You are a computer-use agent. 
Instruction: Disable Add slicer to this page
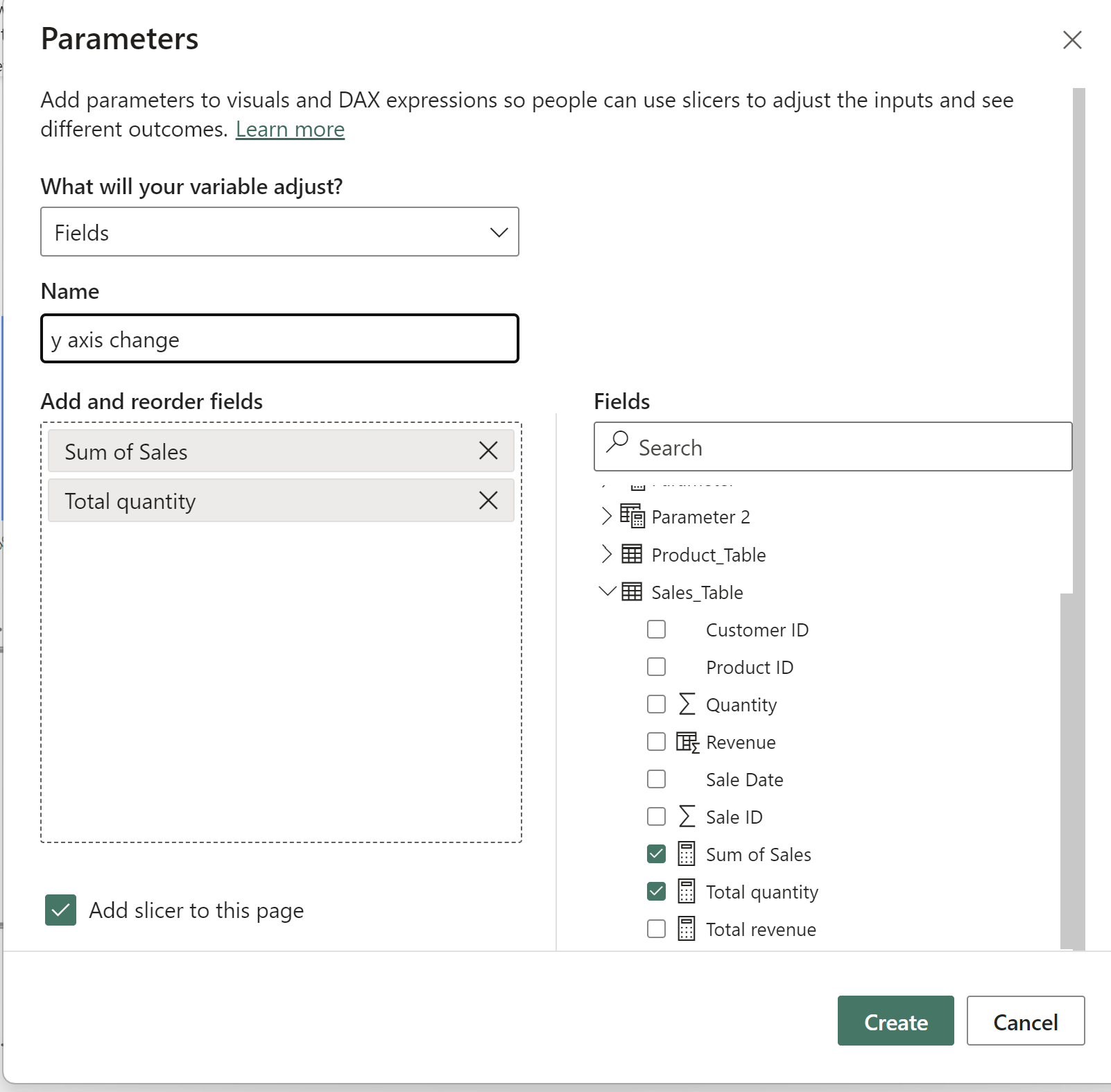click(x=61, y=910)
